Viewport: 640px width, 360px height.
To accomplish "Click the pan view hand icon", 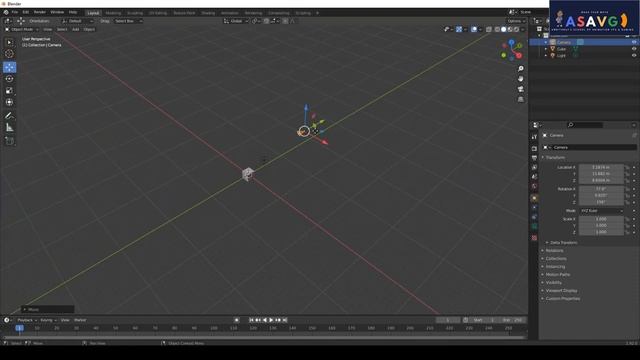I will point(520,79).
